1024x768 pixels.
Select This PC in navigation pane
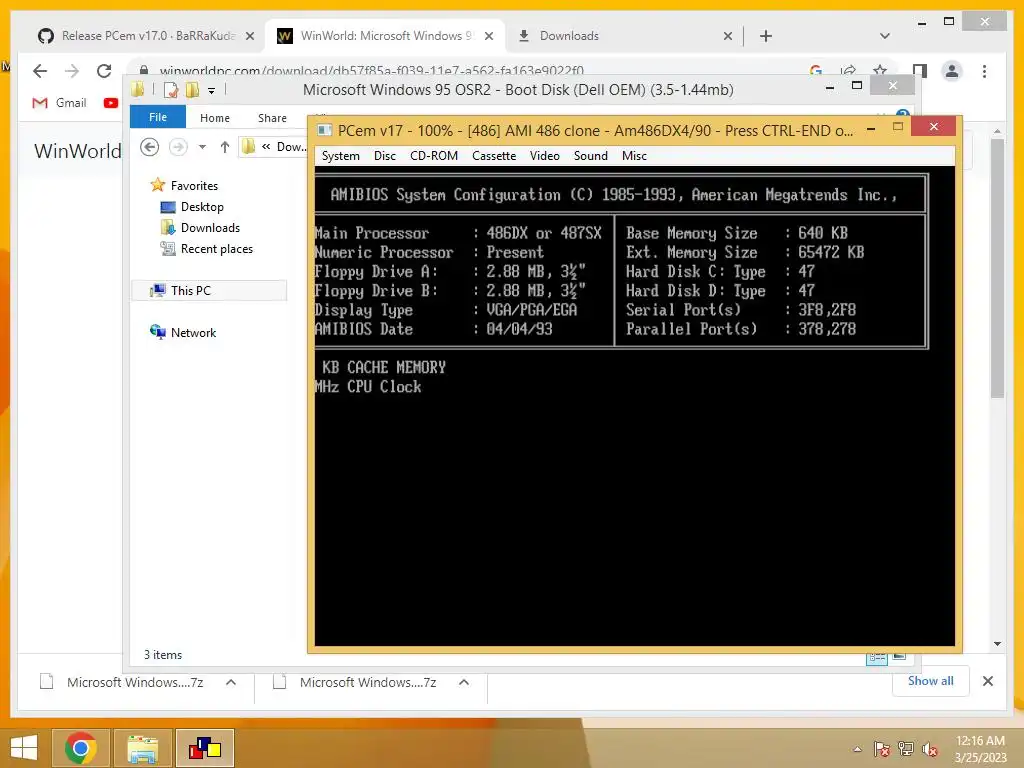coord(209,290)
